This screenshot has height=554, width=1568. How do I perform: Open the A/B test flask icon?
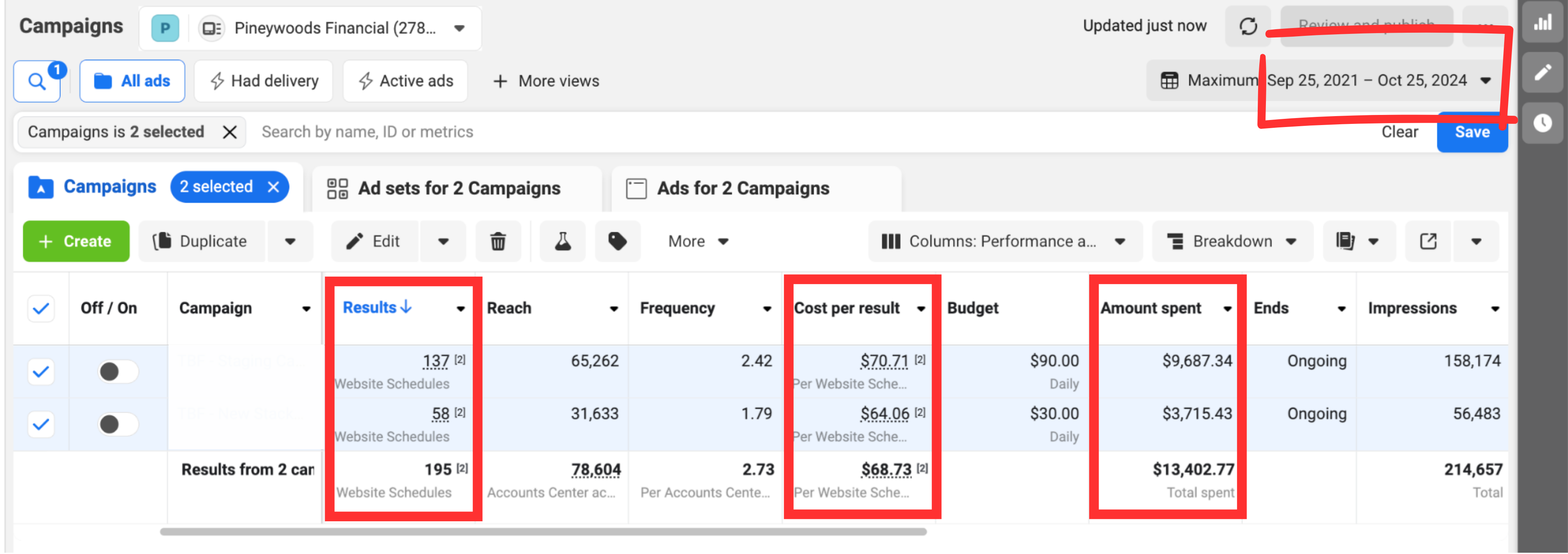click(x=563, y=241)
